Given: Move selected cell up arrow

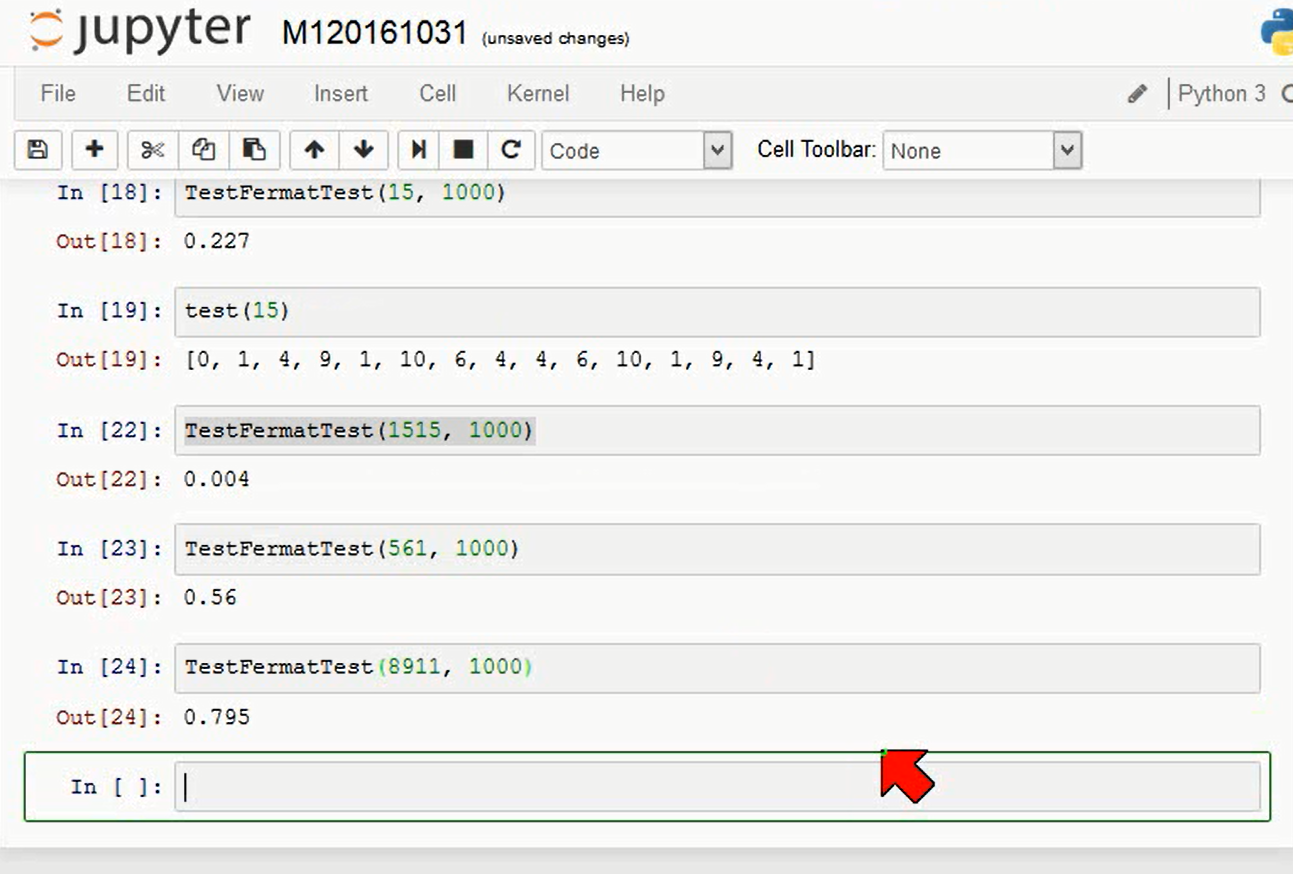Looking at the screenshot, I should tap(314, 151).
